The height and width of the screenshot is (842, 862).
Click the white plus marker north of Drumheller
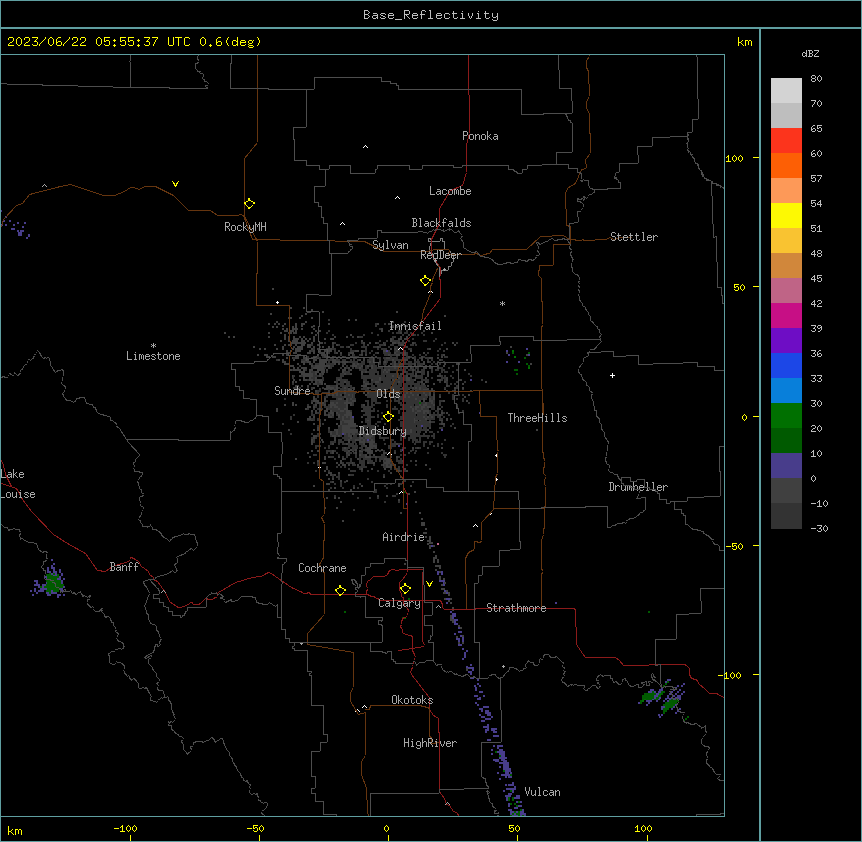612,375
